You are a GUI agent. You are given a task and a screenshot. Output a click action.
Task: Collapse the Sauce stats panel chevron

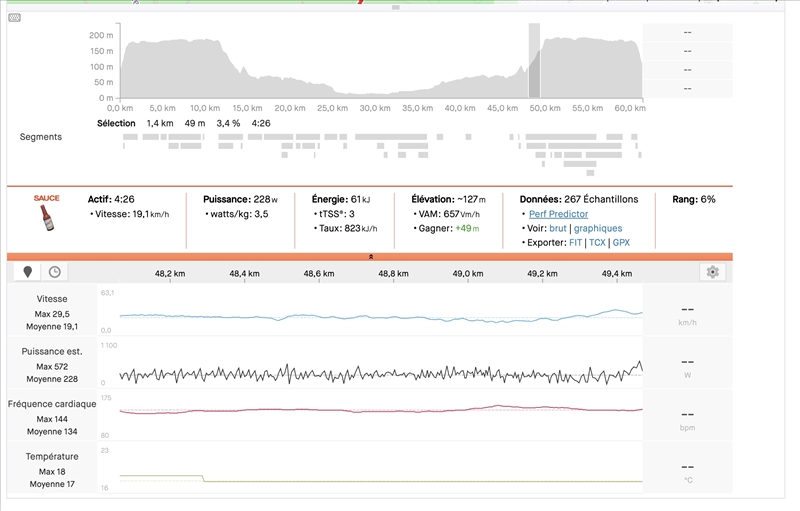pyautogui.click(x=370, y=256)
